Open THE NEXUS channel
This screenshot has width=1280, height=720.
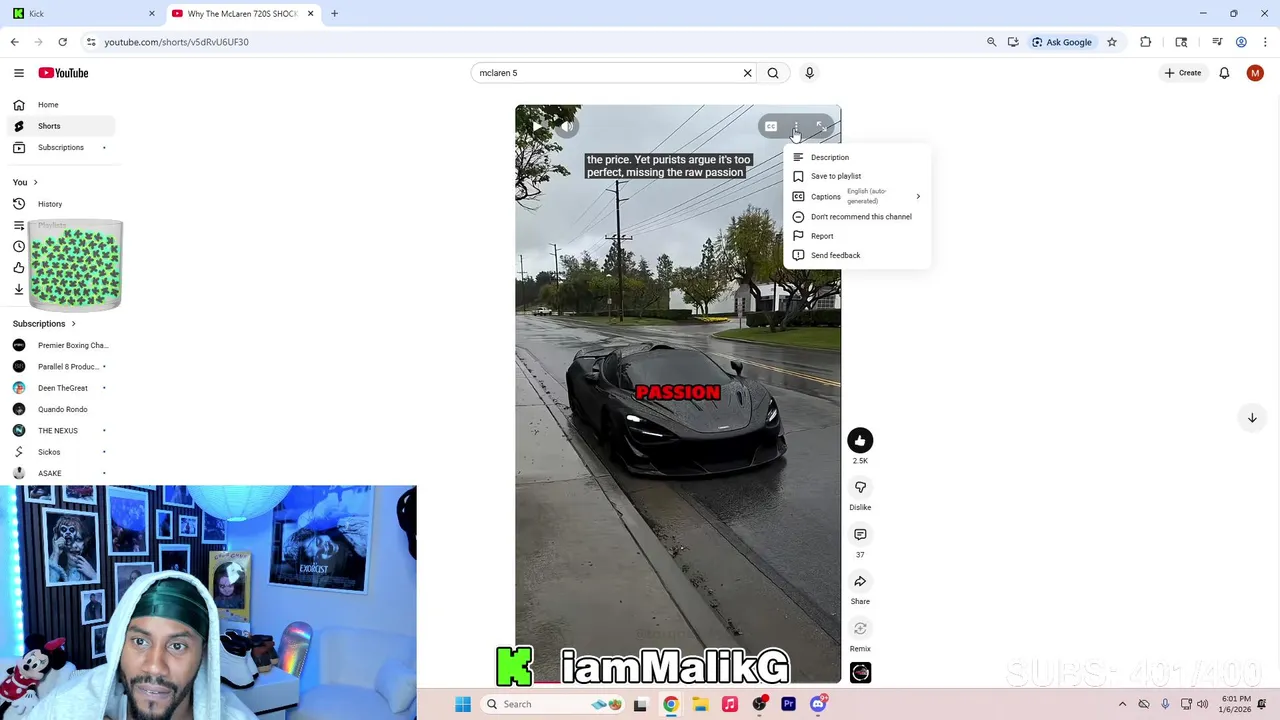(x=60, y=431)
